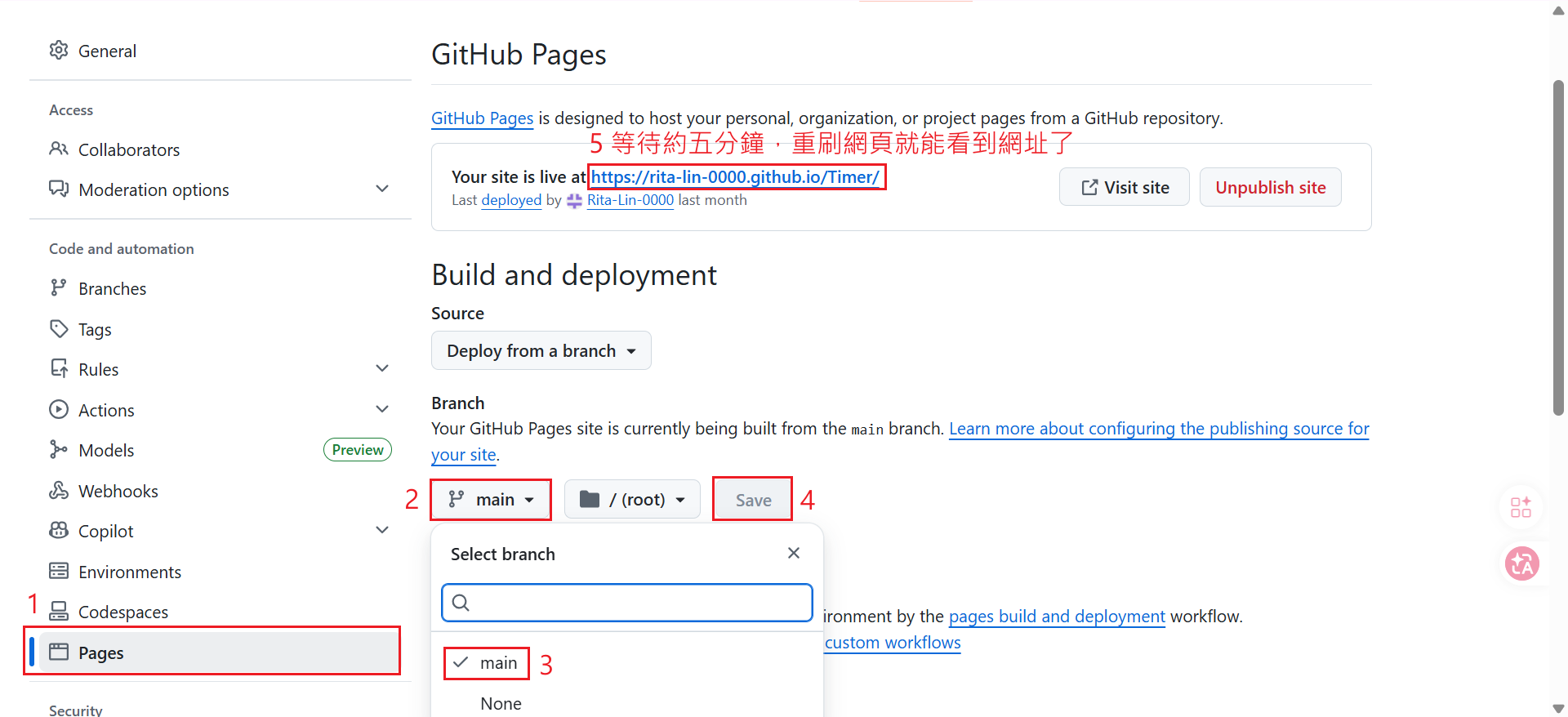This screenshot has width=1568, height=717.
Task: Open the Deploy from a branch dropdown
Action: 541,351
